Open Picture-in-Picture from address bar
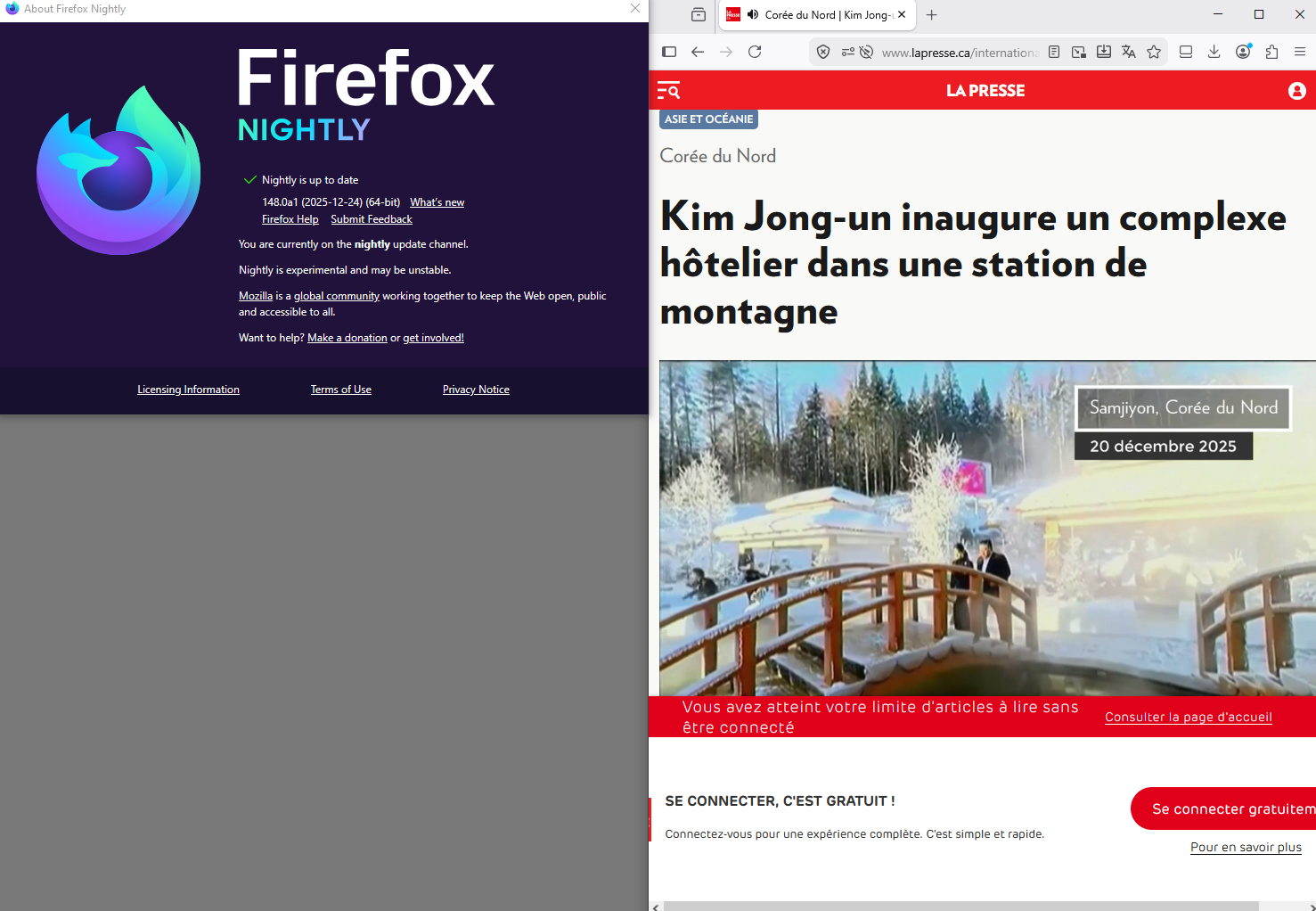The height and width of the screenshot is (911, 1316). (x=1079, y=52)
